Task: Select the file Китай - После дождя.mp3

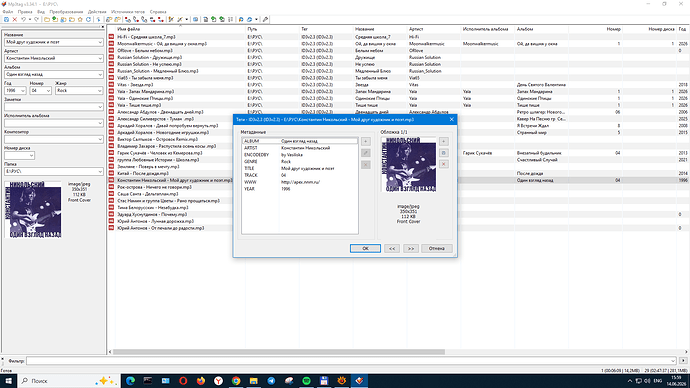Action: point(143,173)
